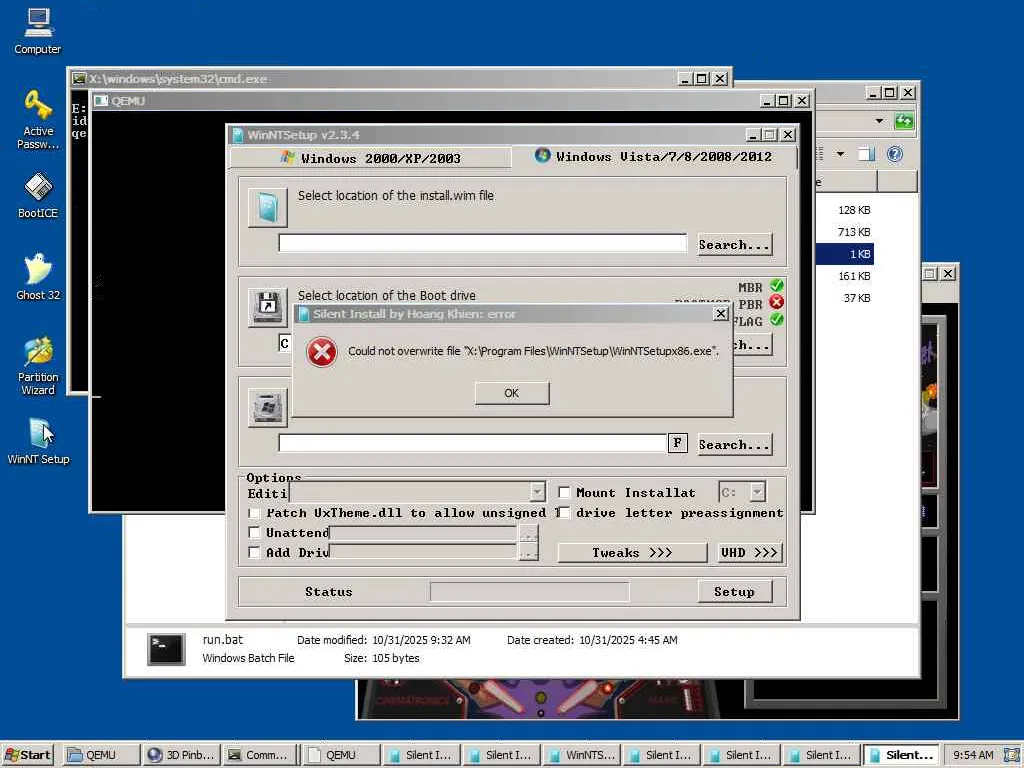Screen dimensions: 1024x768
Task: Click the MBR green check status icon
Action: pyautogui.click(x=776, y=286)
